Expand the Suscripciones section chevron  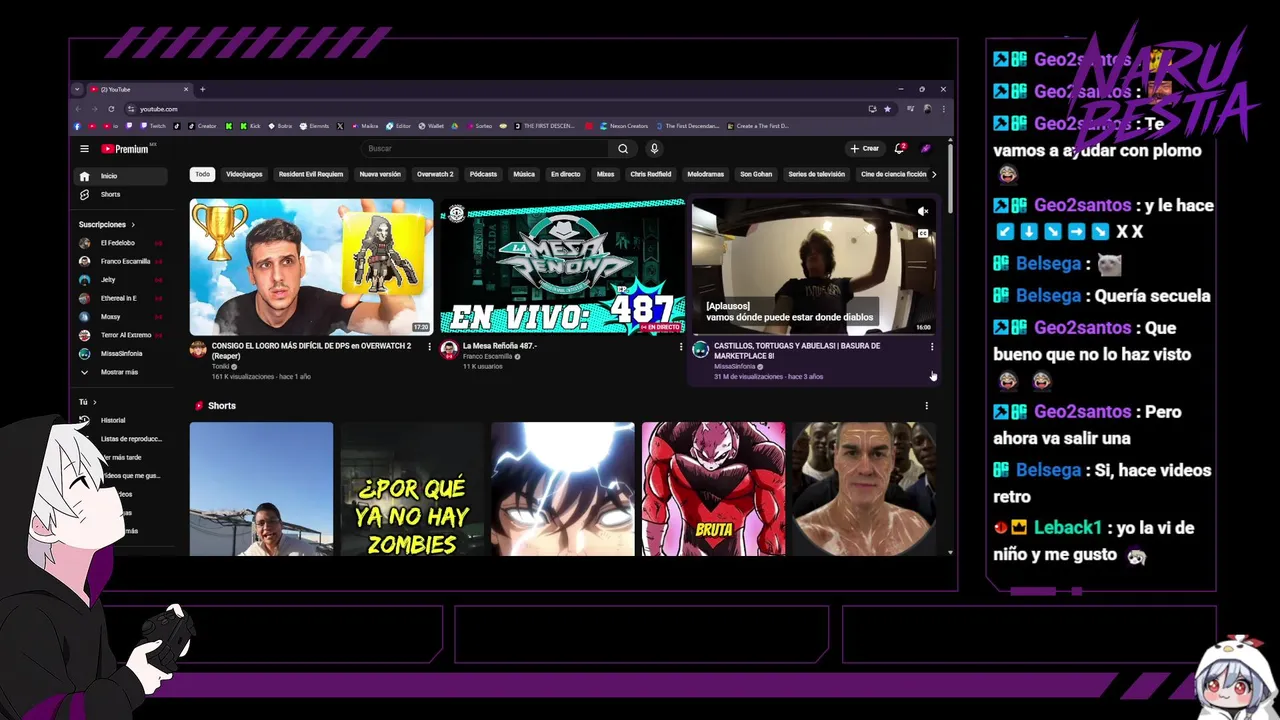tap(133, 225)
